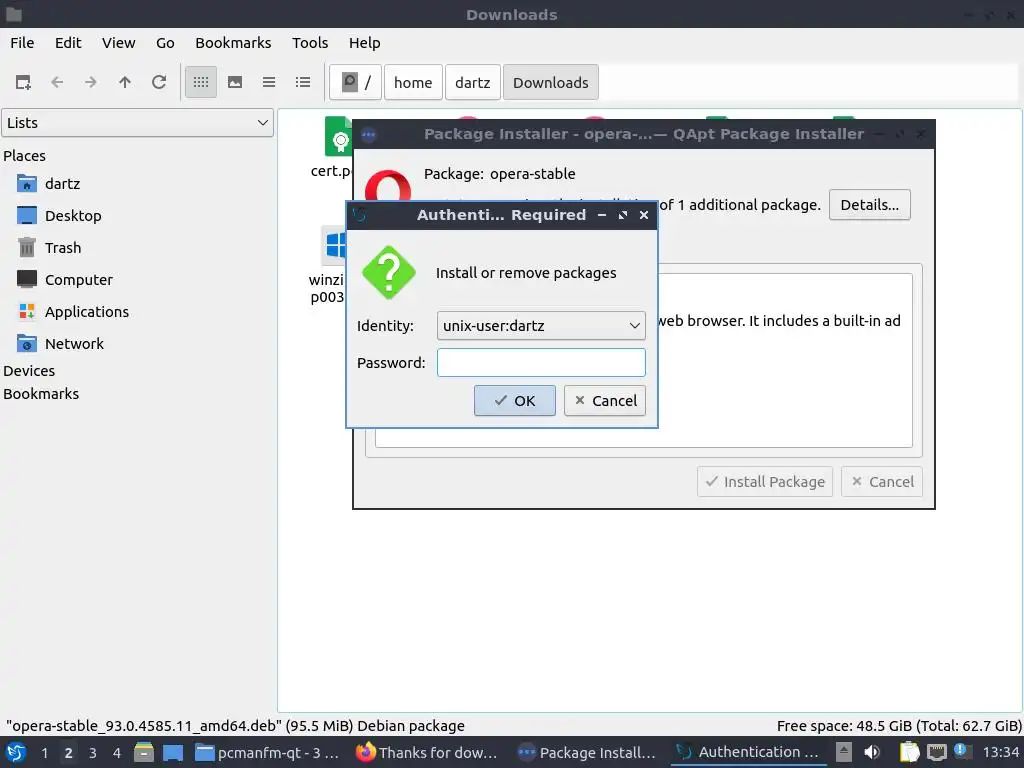Image resolution: width=1024 pixels, height=768 pixels.
Task: Select the cert file icon
Action: coord(338,136)
